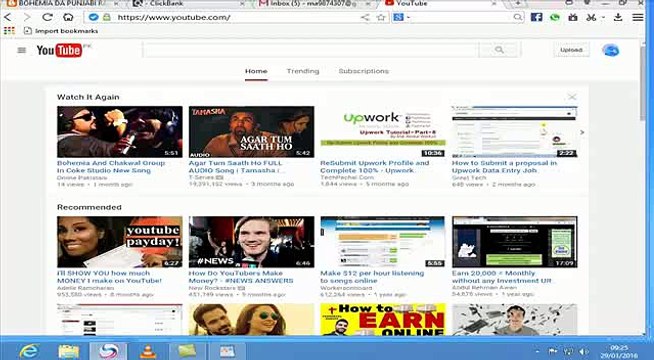Image resolution: width=654 pixels, height=360 pixels.
Task: Click the taskbar clock and date
Action: [619, 351]
